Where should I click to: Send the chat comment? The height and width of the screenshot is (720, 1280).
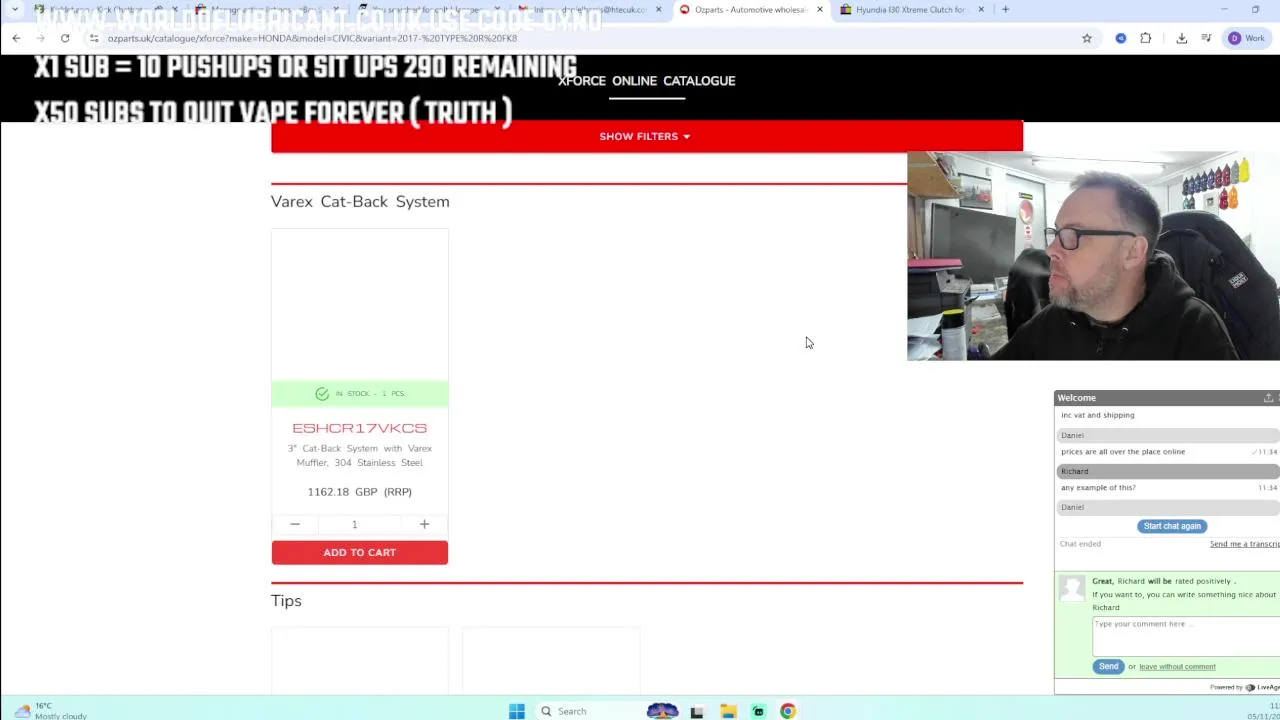(1109, 666)
